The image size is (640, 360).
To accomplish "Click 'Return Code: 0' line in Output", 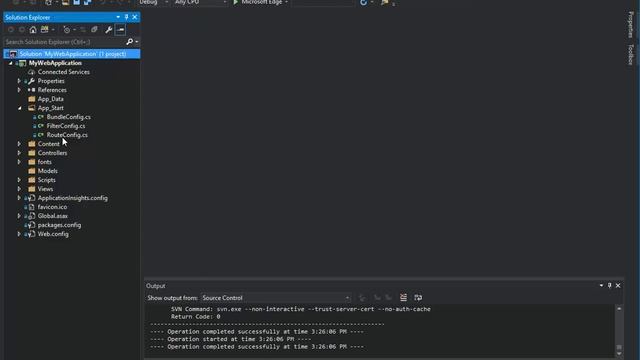I will tap(196, 317).
